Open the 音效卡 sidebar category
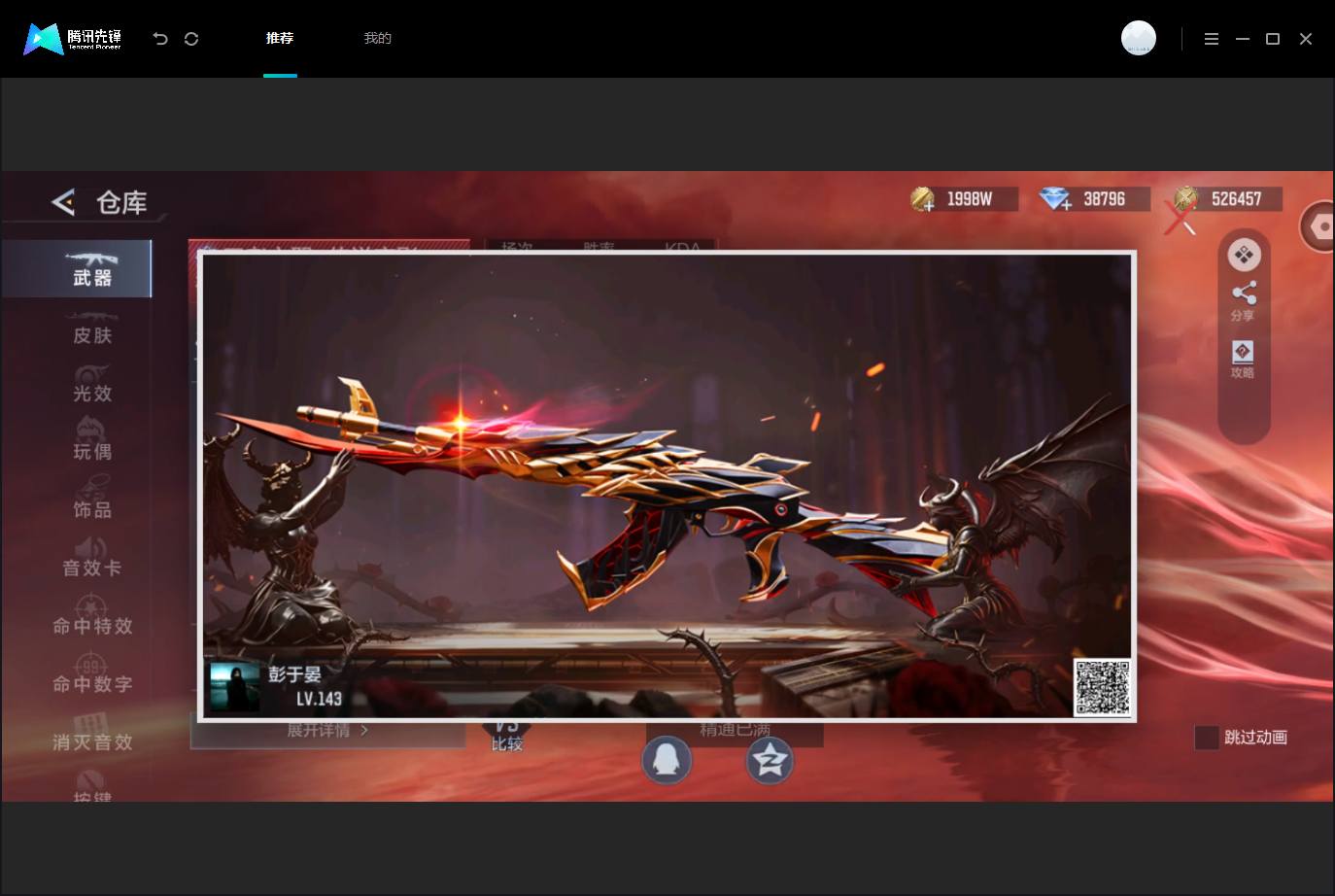The height and width of the screenshot is (896, 1335). pyautogui.click(x=92, y=559)
